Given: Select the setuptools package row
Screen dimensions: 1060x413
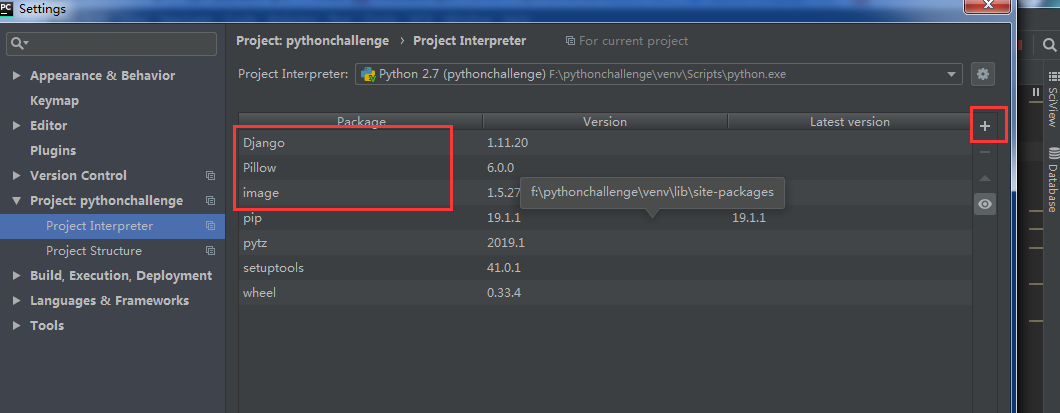Looking at the screenshot, I should pos(605,268).
